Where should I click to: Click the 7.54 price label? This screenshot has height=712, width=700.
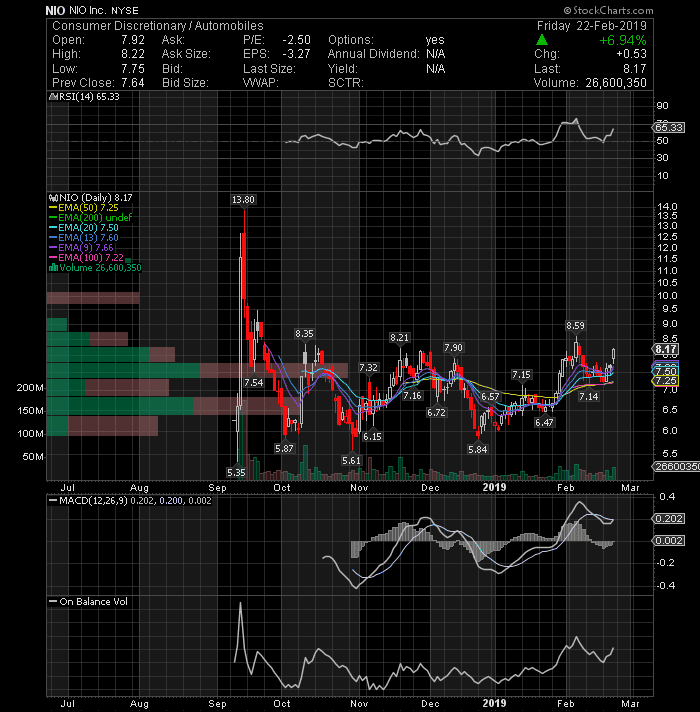tap(254, 383)
